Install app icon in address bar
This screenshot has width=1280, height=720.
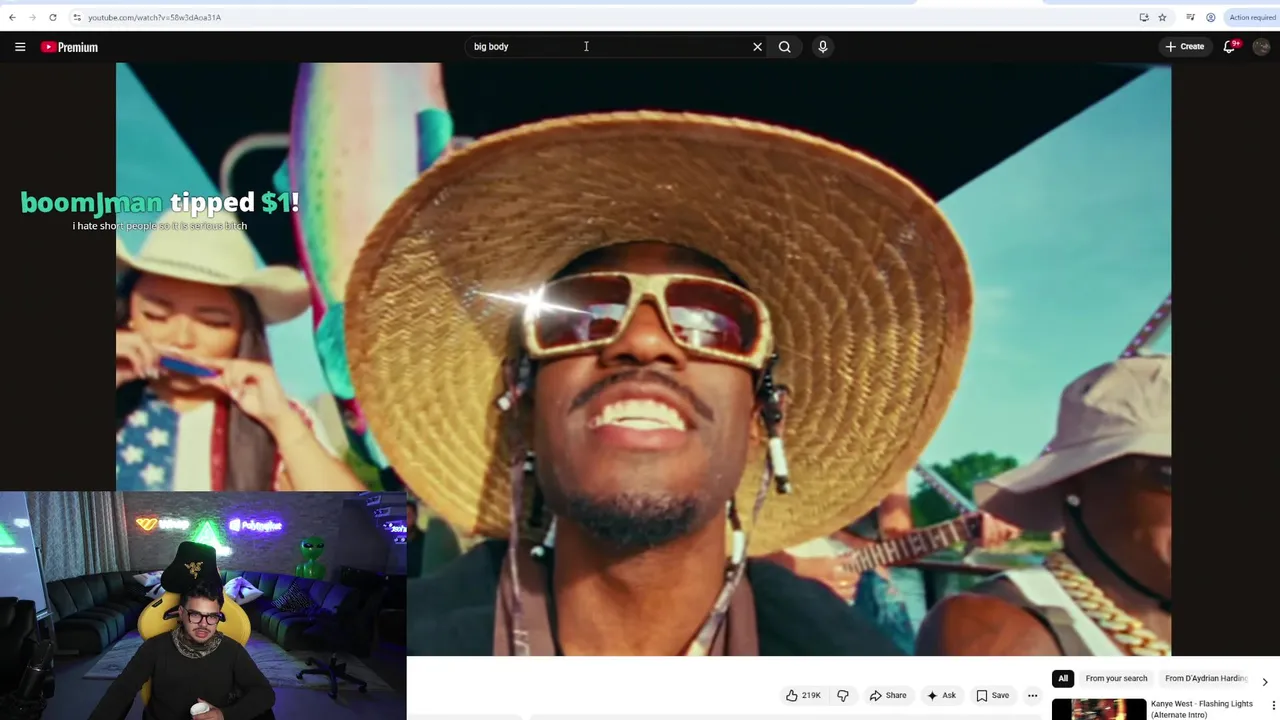[1144, 17]
